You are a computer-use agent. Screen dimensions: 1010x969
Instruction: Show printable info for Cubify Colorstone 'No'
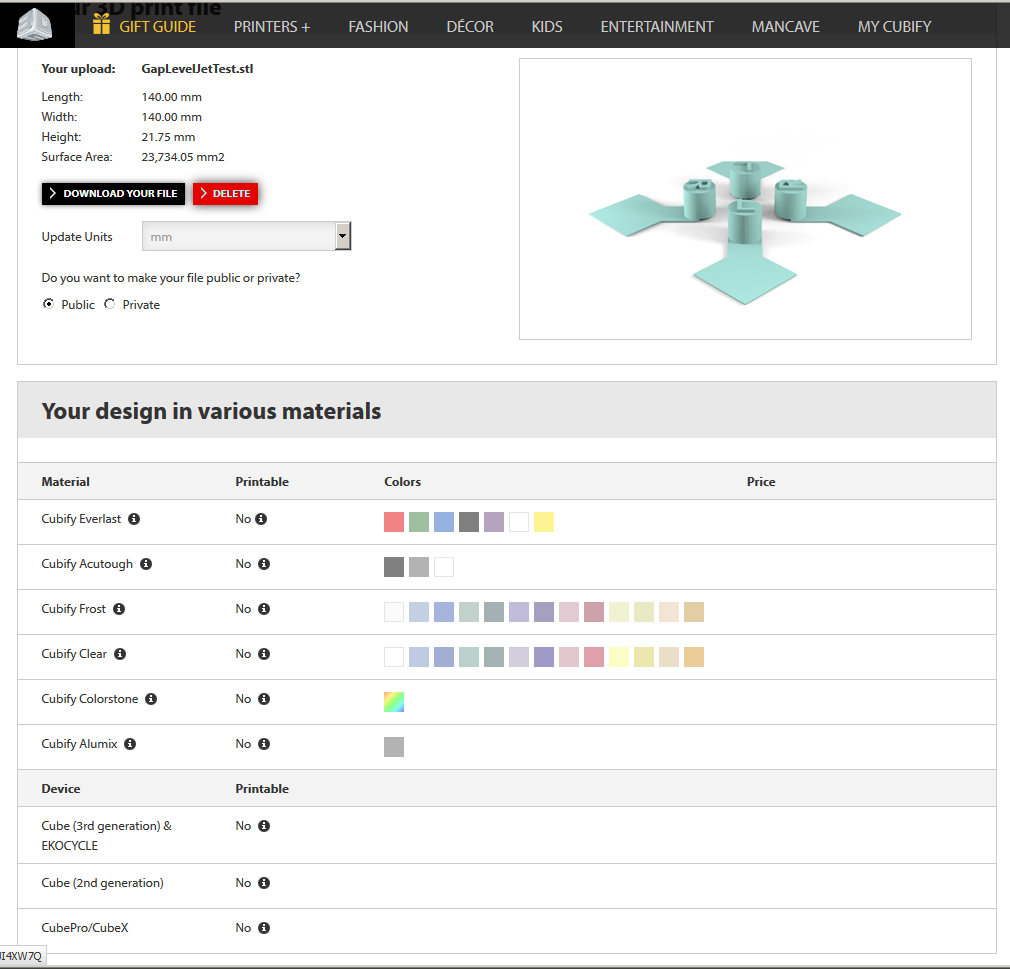pyautogui.click(x=264, y=700)
